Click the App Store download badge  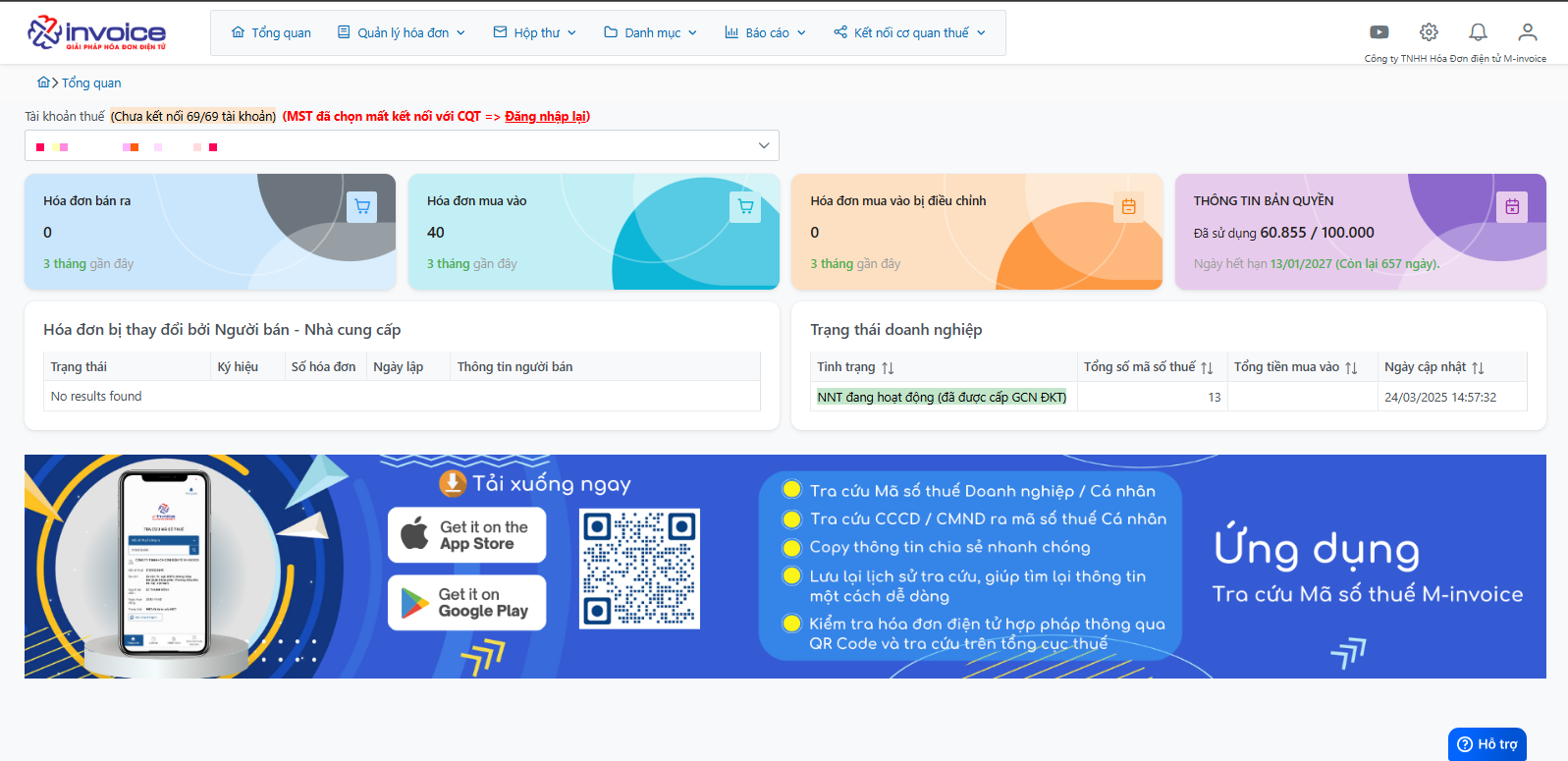coord(466,535)
